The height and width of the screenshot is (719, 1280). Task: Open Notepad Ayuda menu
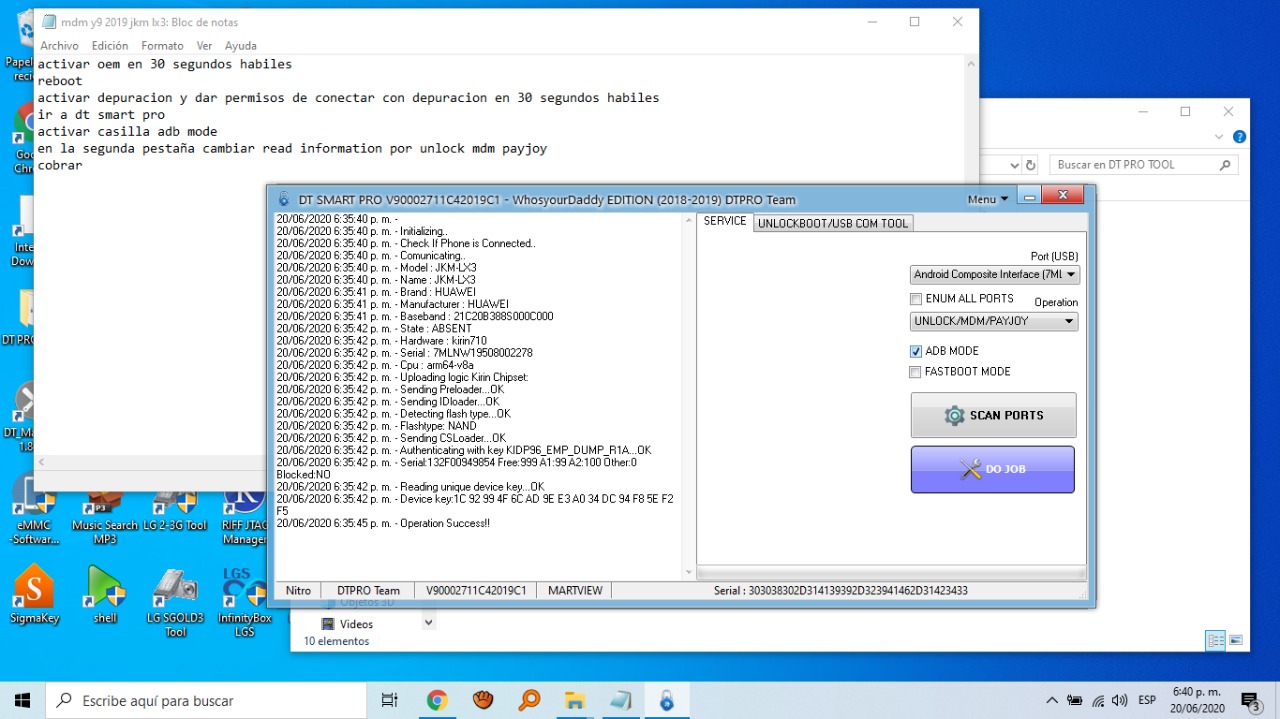click(241, 46)
